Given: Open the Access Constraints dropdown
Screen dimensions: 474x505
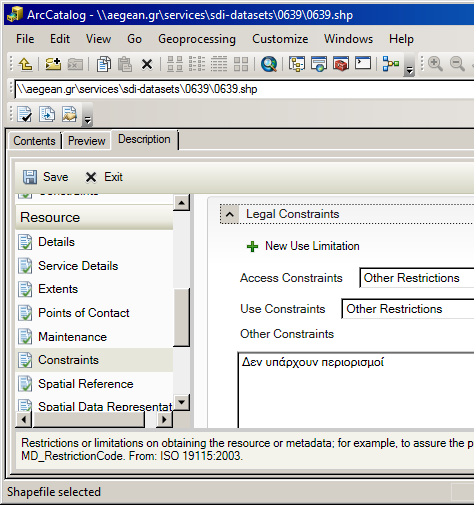Looking at the screenshot, I should click(417, 278).
